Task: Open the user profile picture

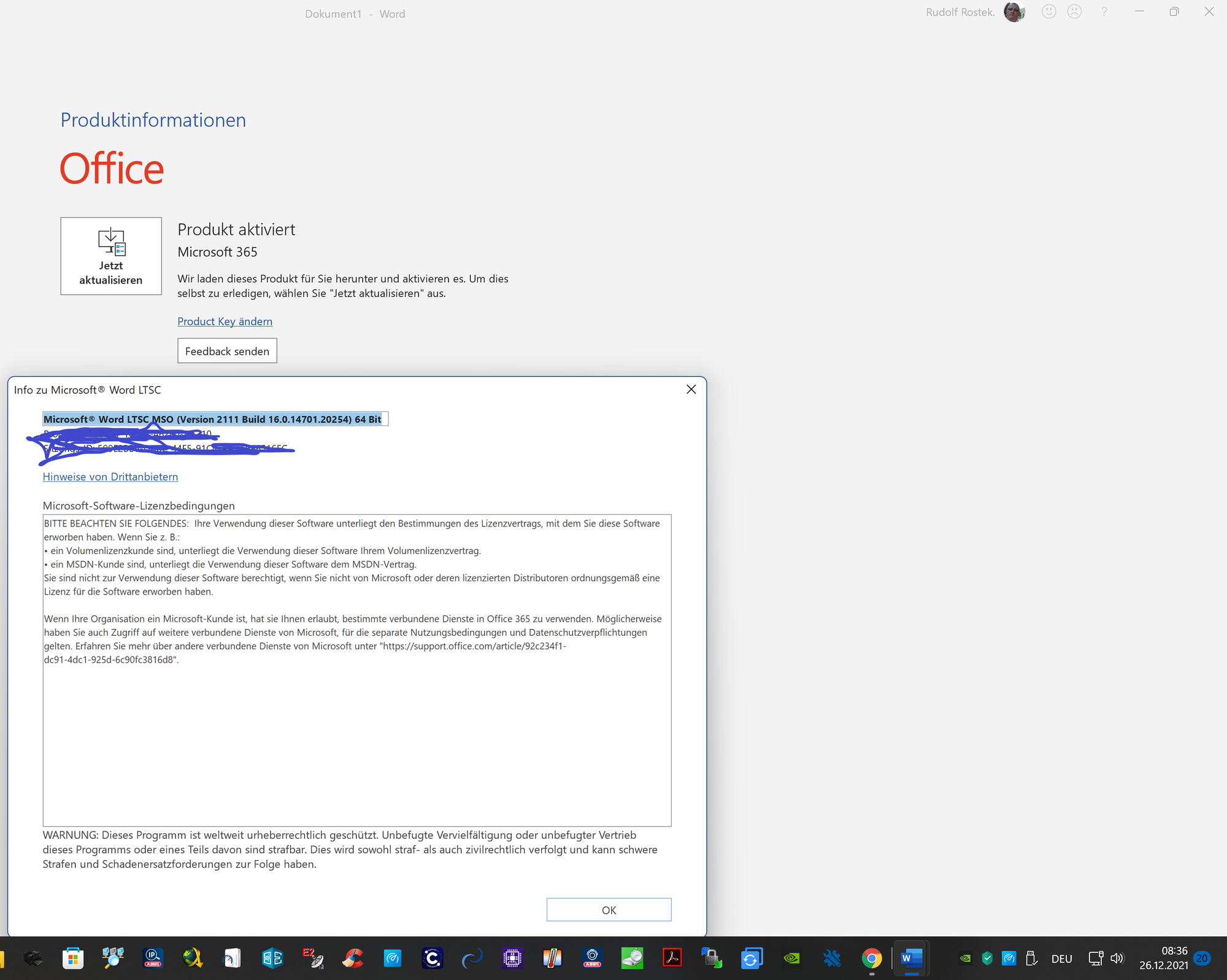Action: coord(1014,12)
